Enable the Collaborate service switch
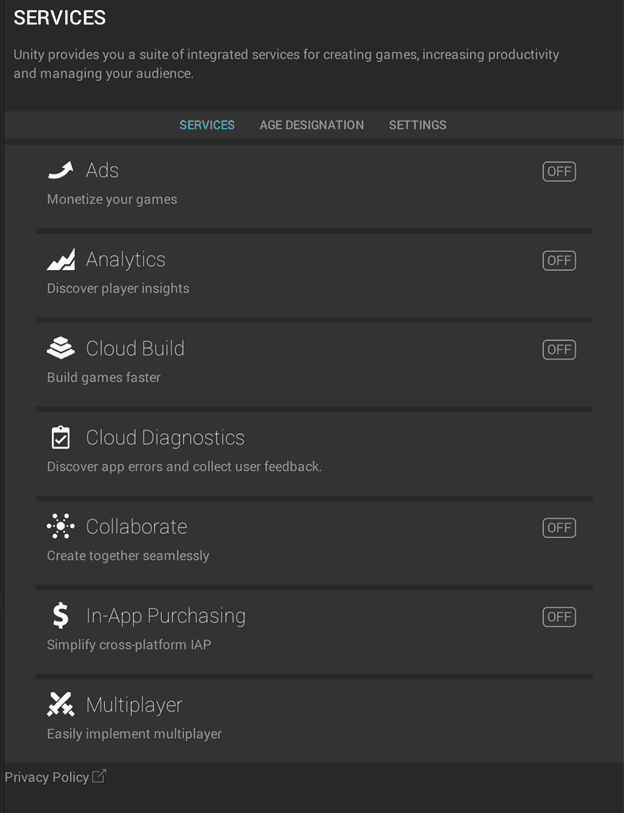Viewport: 624px width, 813px height. tap(558, 527)
